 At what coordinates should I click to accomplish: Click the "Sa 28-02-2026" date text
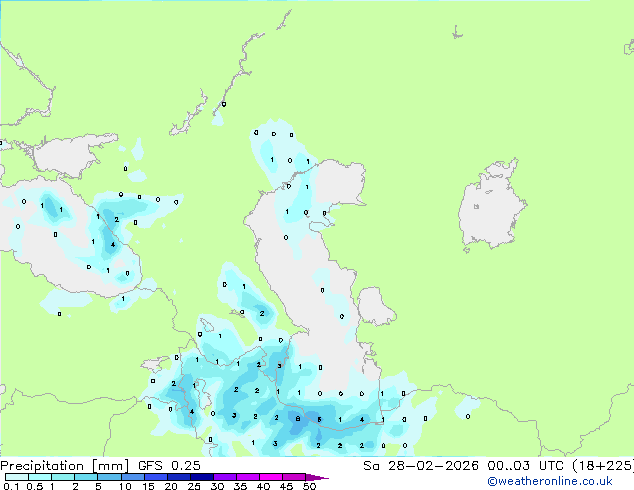pyautogui.click(x=421, y=466)
